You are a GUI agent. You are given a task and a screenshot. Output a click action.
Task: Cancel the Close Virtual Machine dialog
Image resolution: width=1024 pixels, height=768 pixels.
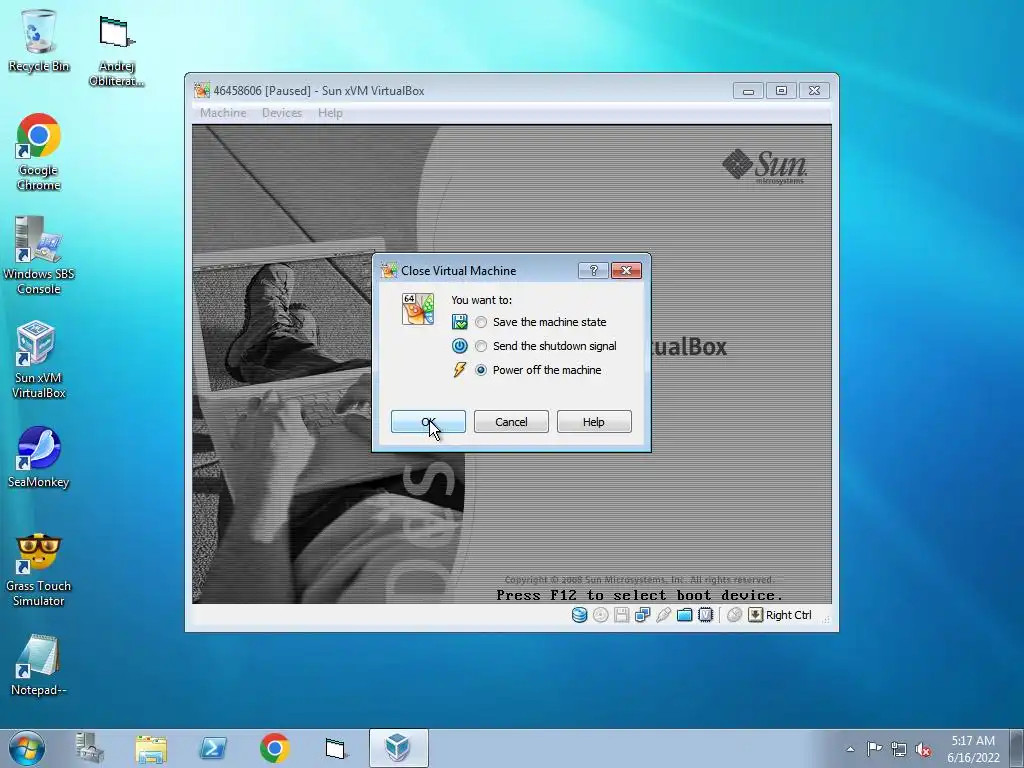coord(511,422)
